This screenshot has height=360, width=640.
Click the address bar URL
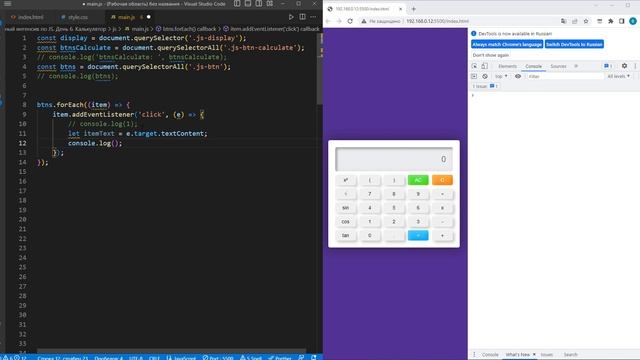click(x=437, y=21)
